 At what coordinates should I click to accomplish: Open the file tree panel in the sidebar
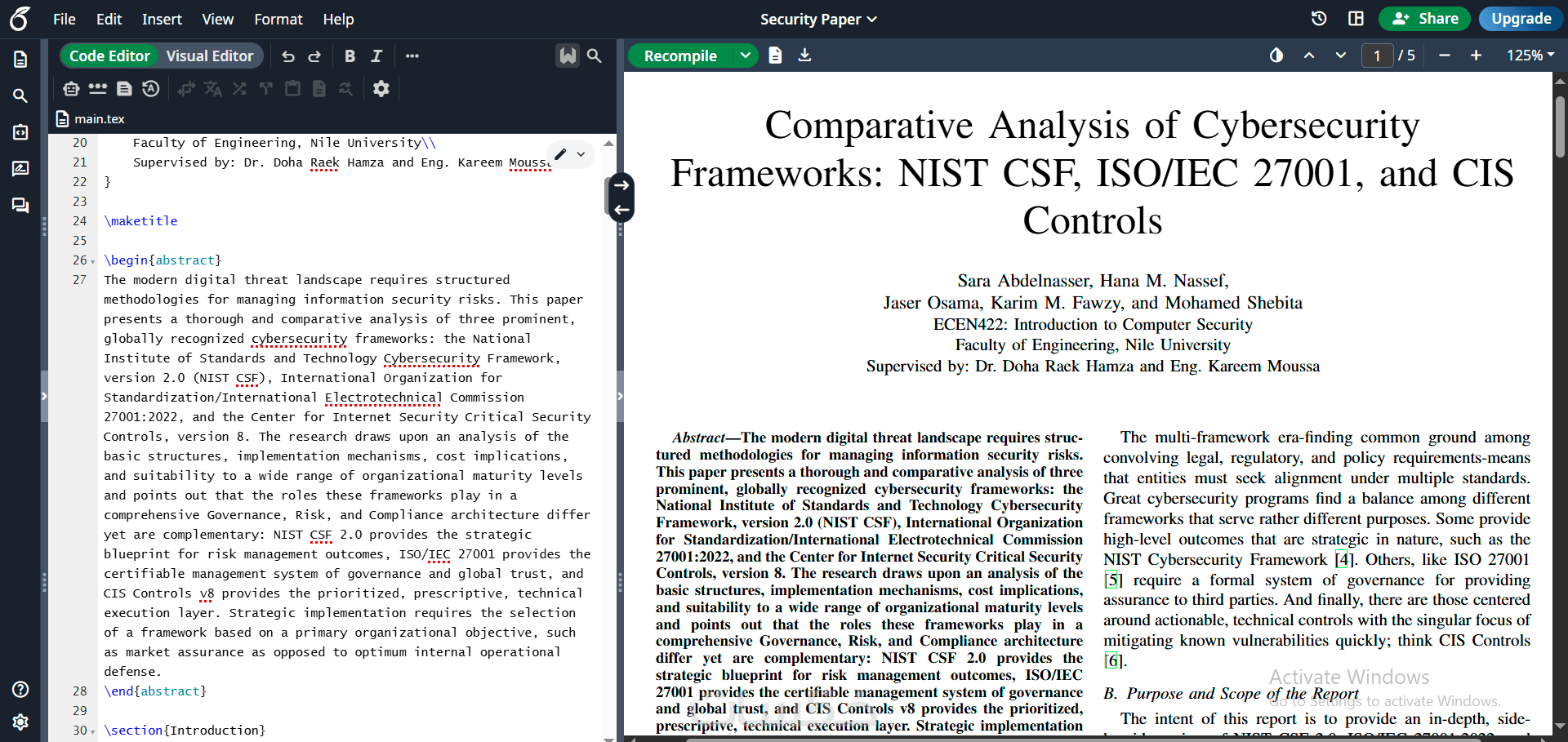click(x=20, y=60)
